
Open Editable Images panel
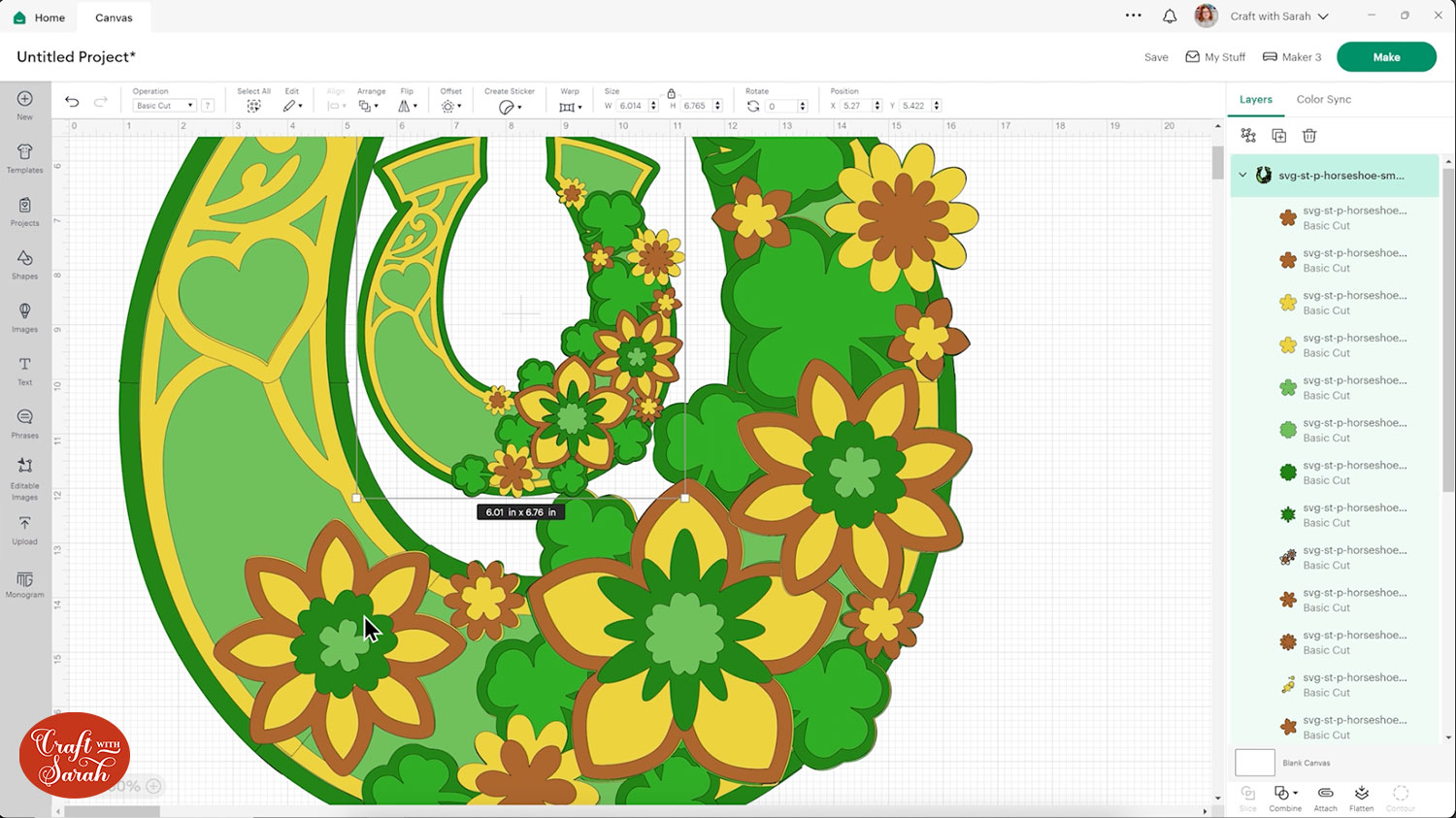tap(24, 479)
